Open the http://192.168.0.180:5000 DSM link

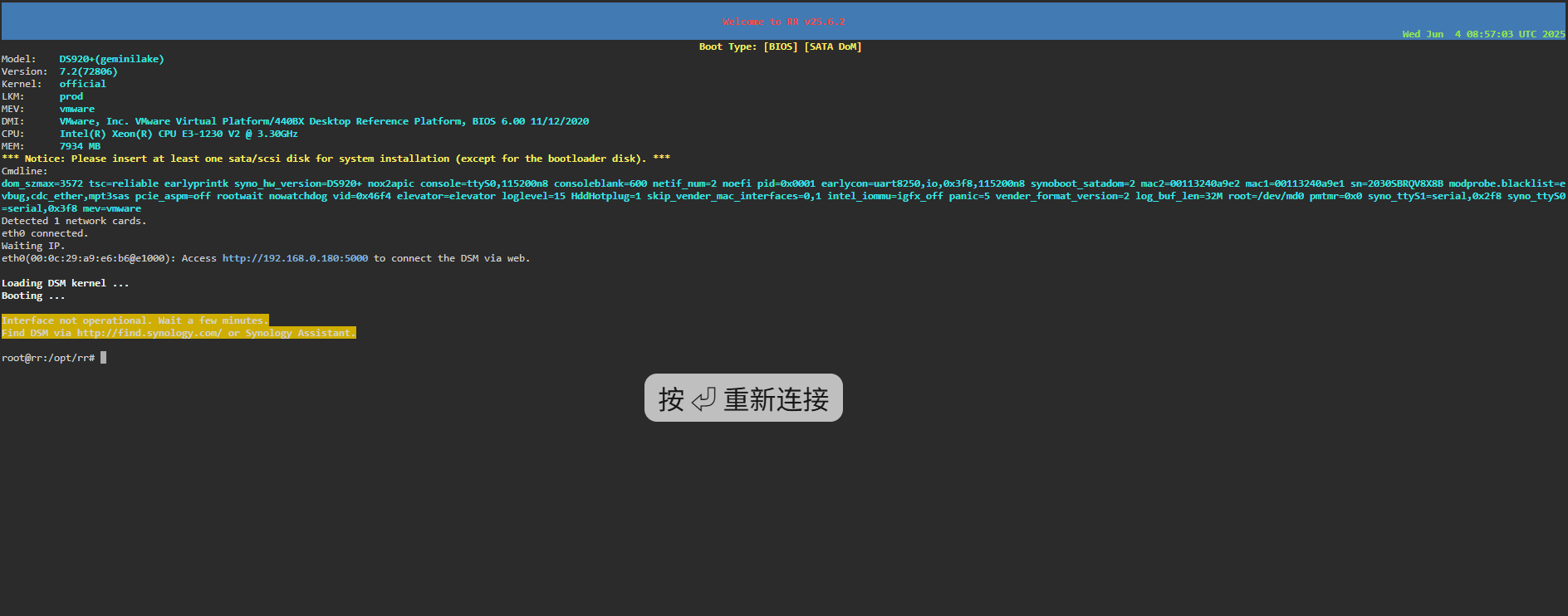click(295, 258)
